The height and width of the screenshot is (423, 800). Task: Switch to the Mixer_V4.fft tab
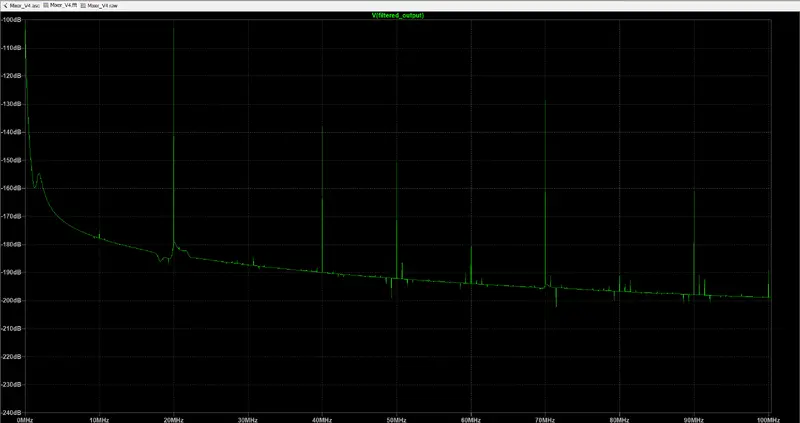(60, 5)
